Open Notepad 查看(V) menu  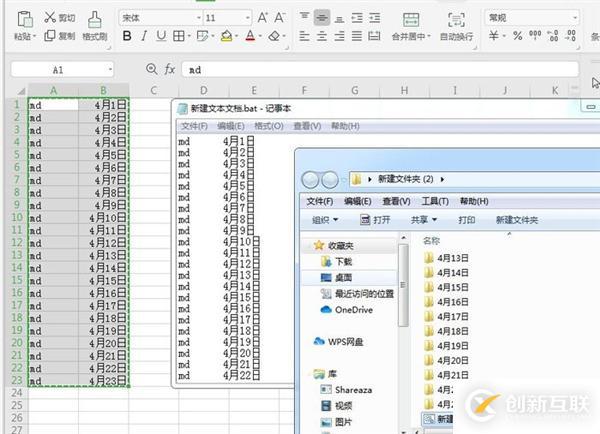pos(307,126)
